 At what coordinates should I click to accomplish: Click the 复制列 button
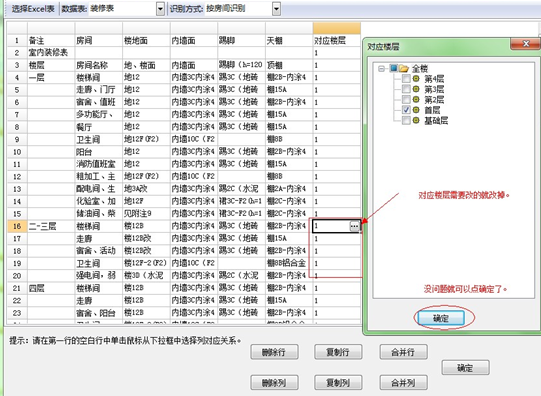click(x=338, y=383)
